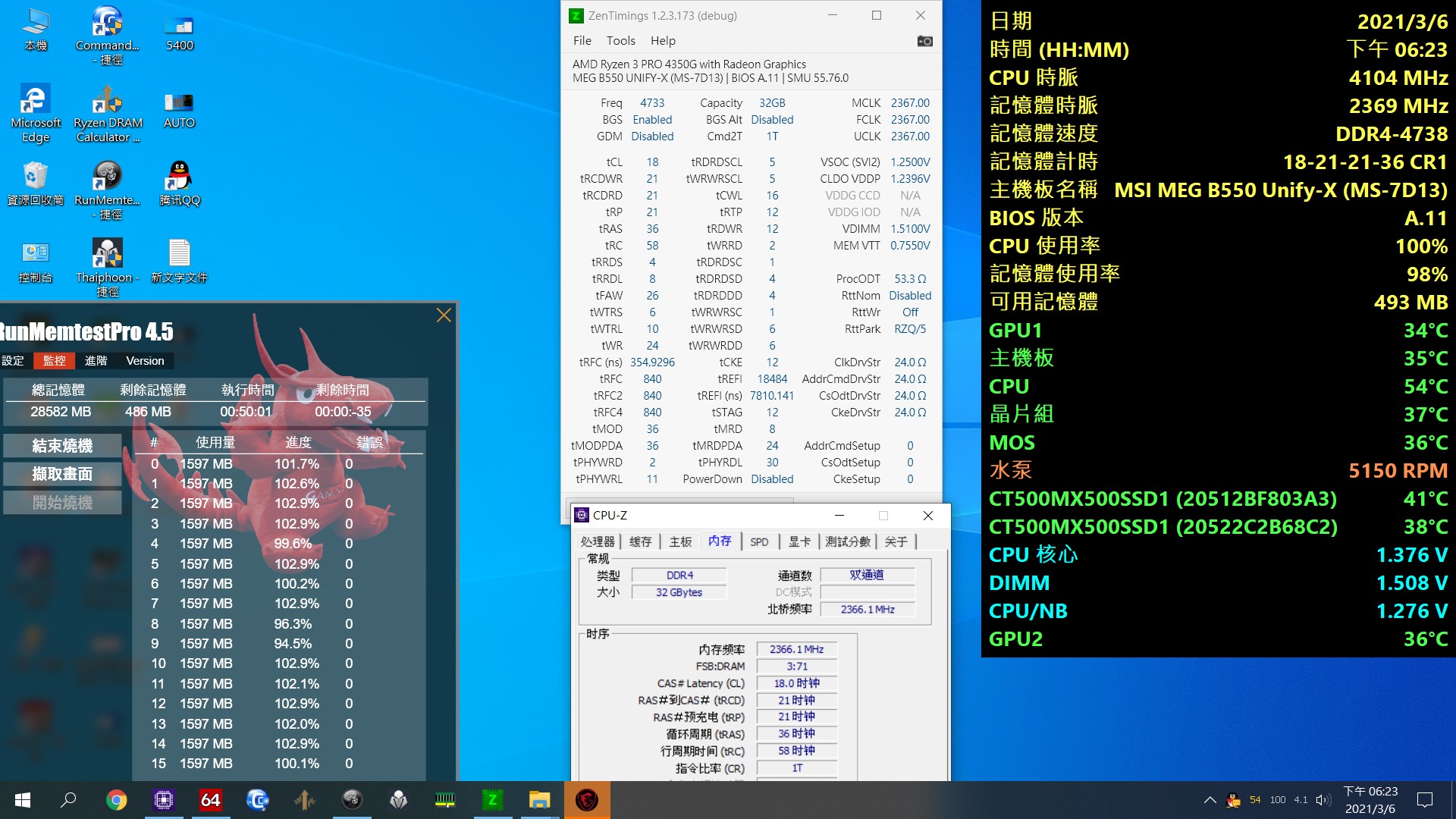Open 設定 tab in RunMemtestPro

tap(13, 361)
